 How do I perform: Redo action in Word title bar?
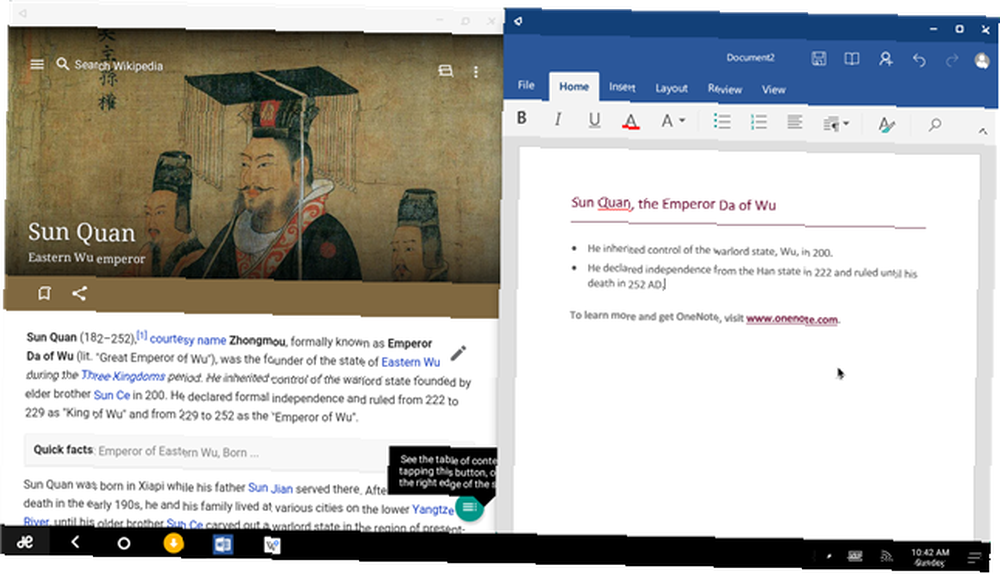[952, 61]
